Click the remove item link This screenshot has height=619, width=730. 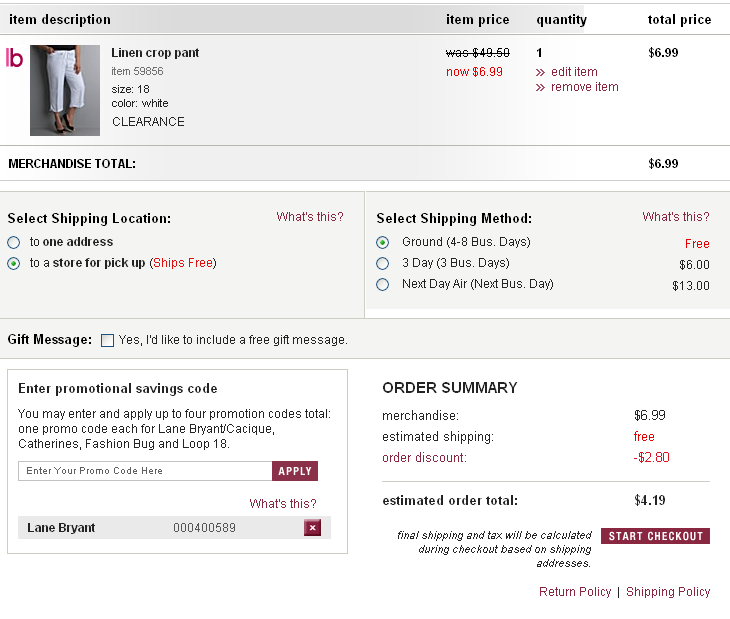584,87
